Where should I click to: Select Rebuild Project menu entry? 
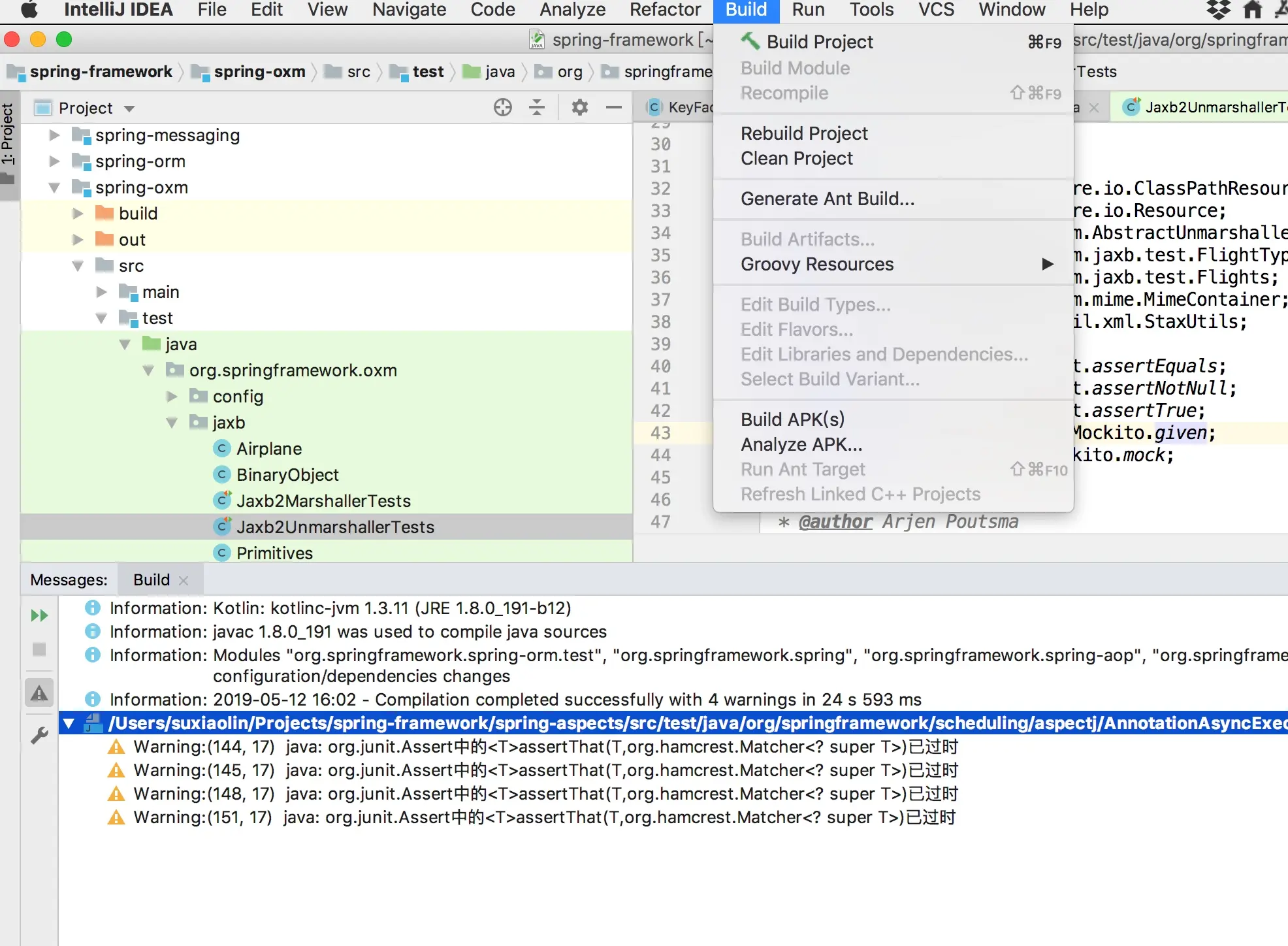(x=803, y=133)
